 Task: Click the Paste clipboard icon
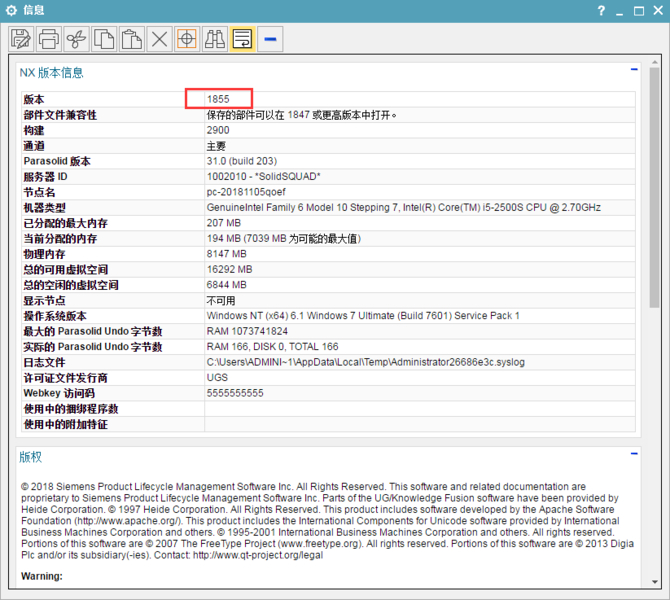pos(131,39)
